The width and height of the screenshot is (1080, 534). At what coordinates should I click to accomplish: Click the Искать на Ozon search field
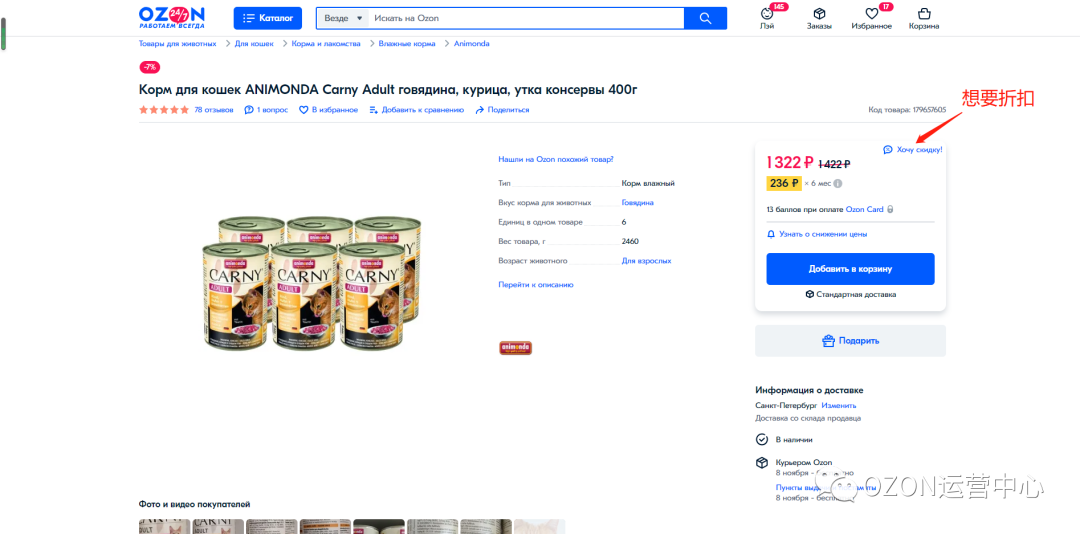click(x=526, y=18)
